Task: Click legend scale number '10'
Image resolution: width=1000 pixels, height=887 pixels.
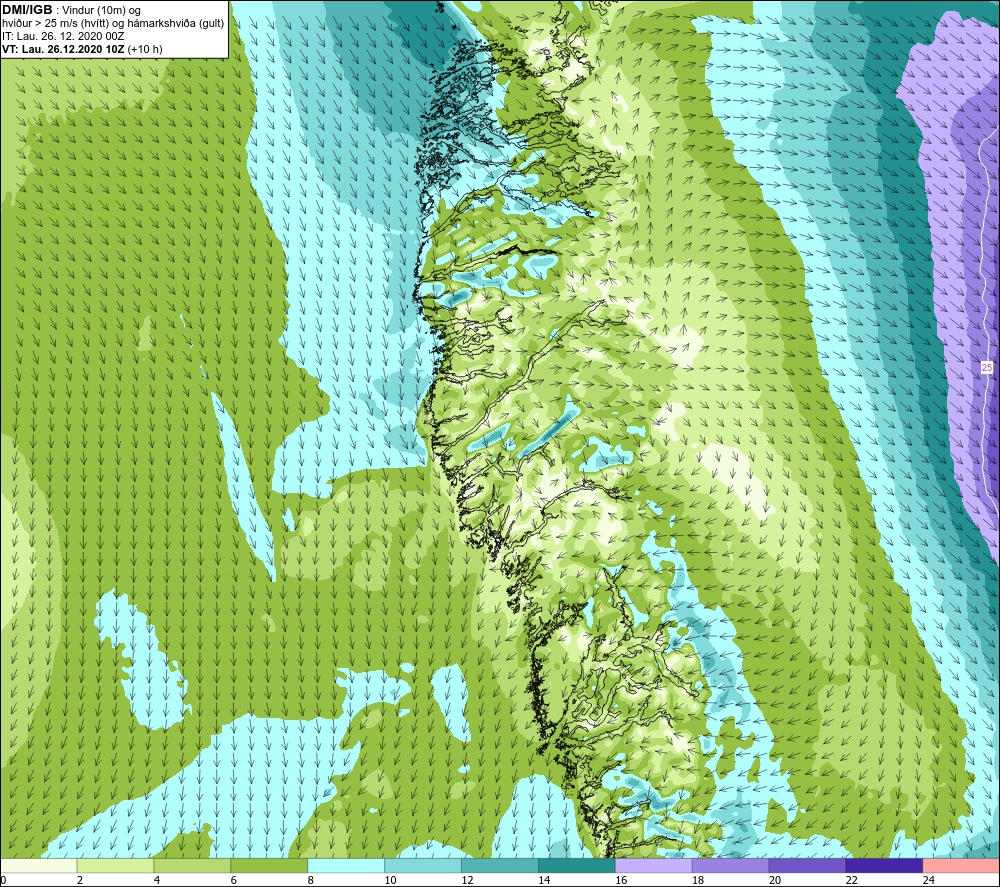Action: point(390,880)
